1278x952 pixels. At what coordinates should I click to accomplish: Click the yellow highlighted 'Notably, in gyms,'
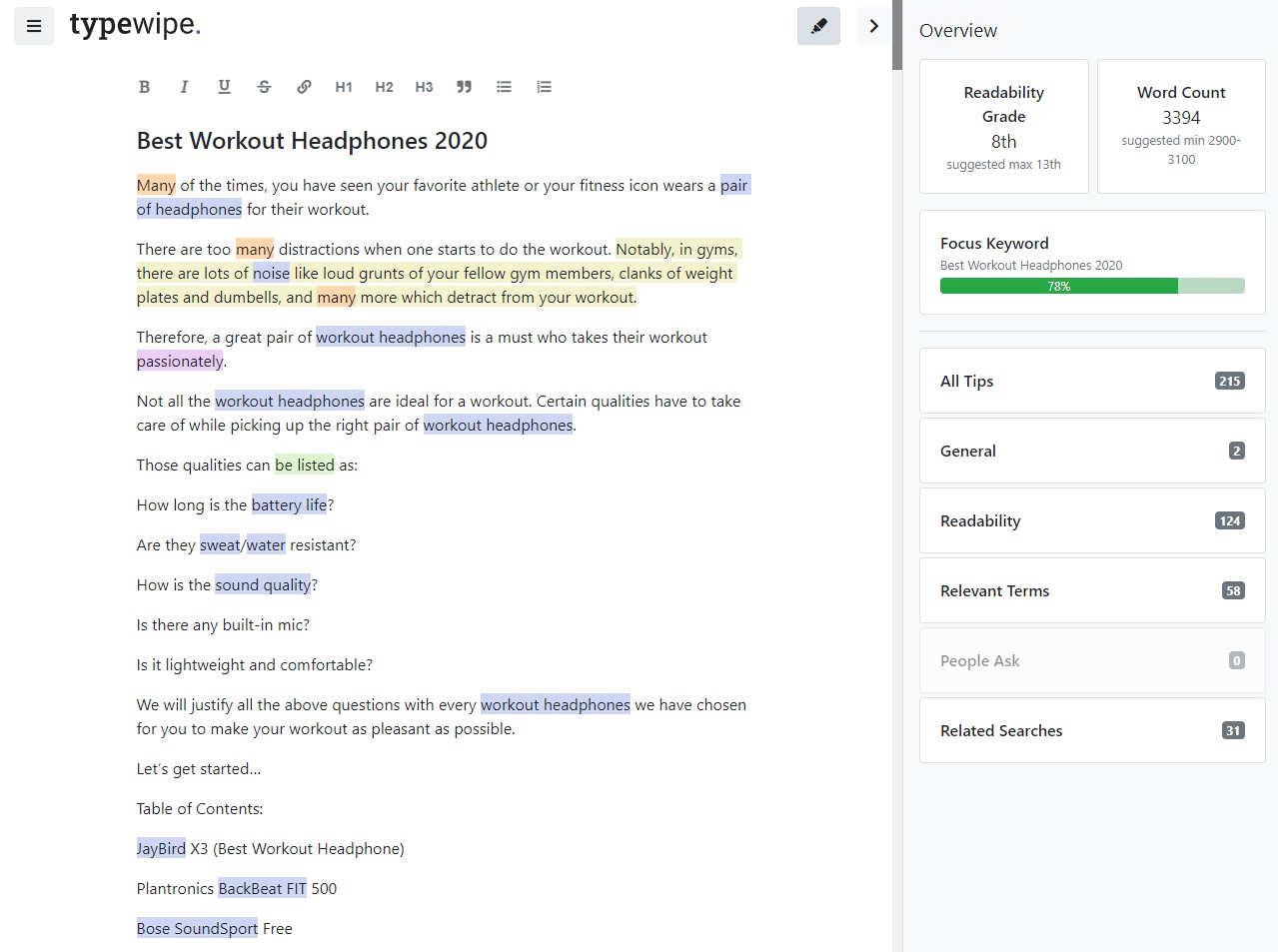(x=677, y=249)
